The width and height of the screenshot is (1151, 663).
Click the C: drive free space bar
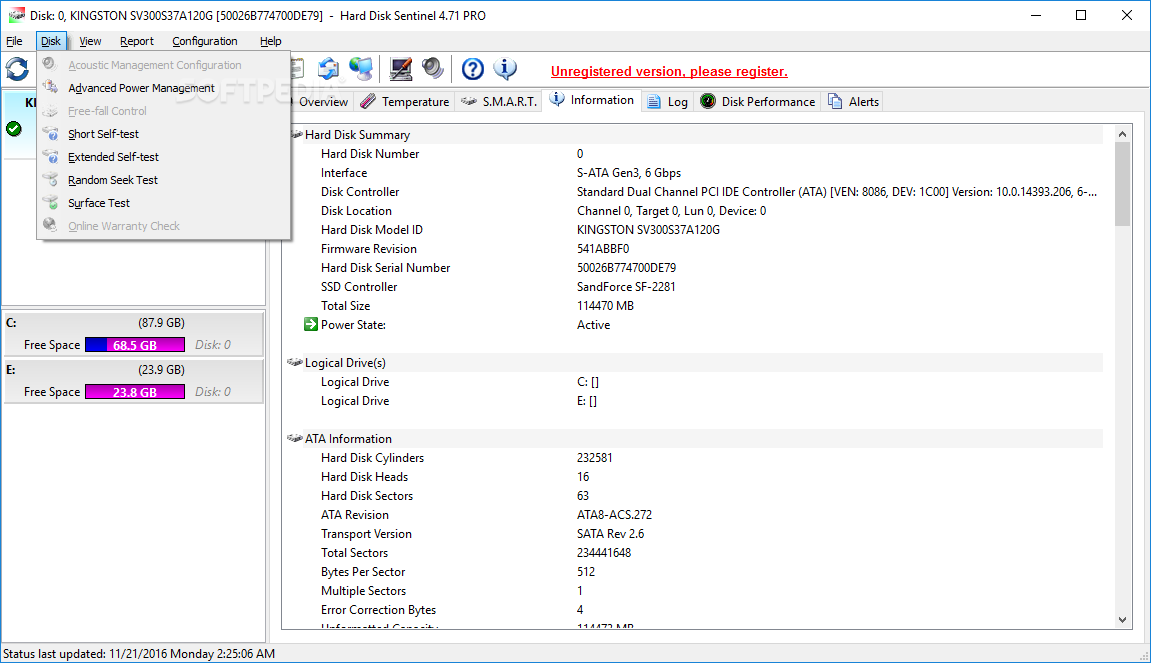(x=135, y=345)
